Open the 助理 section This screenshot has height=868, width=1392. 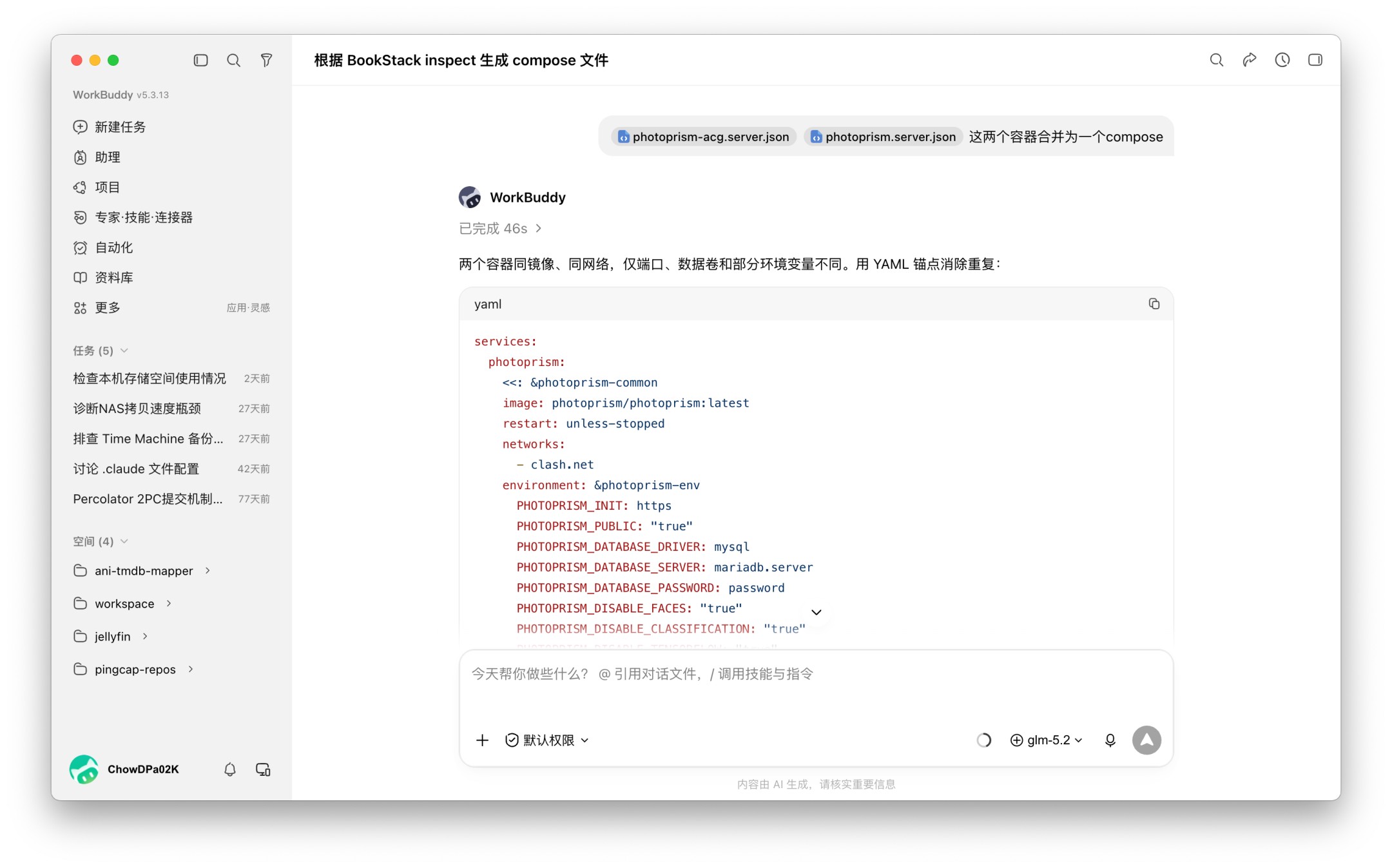[171, 157]
